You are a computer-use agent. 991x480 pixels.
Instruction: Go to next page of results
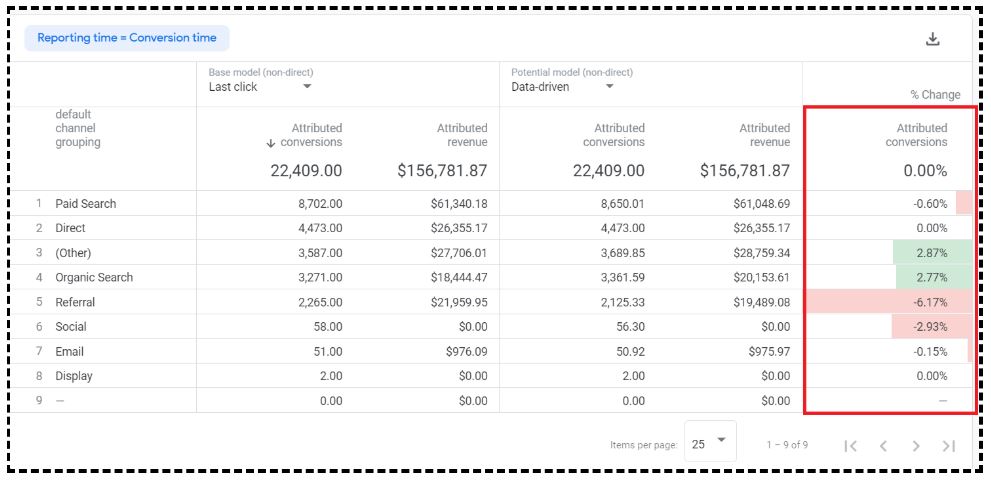[916, 446]
